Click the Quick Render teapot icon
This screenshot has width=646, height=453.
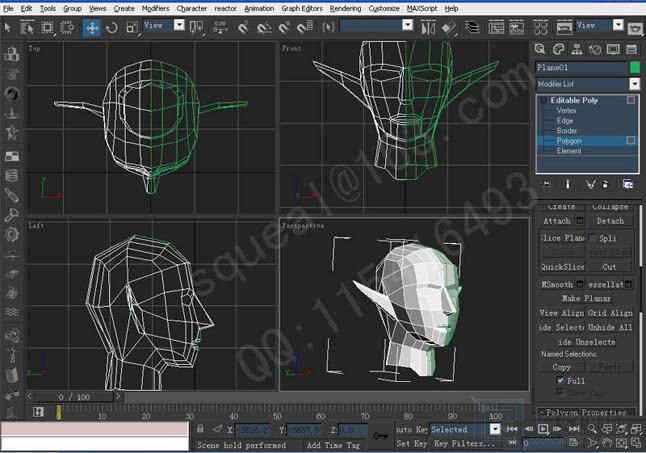[635, 28]
